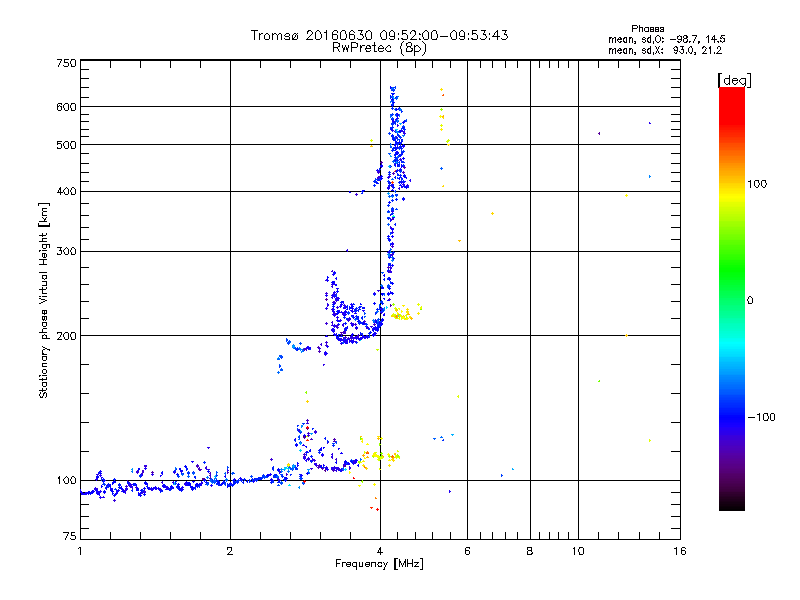
Task: Click the colorbar label '100'
Action: tap(757, 184)
